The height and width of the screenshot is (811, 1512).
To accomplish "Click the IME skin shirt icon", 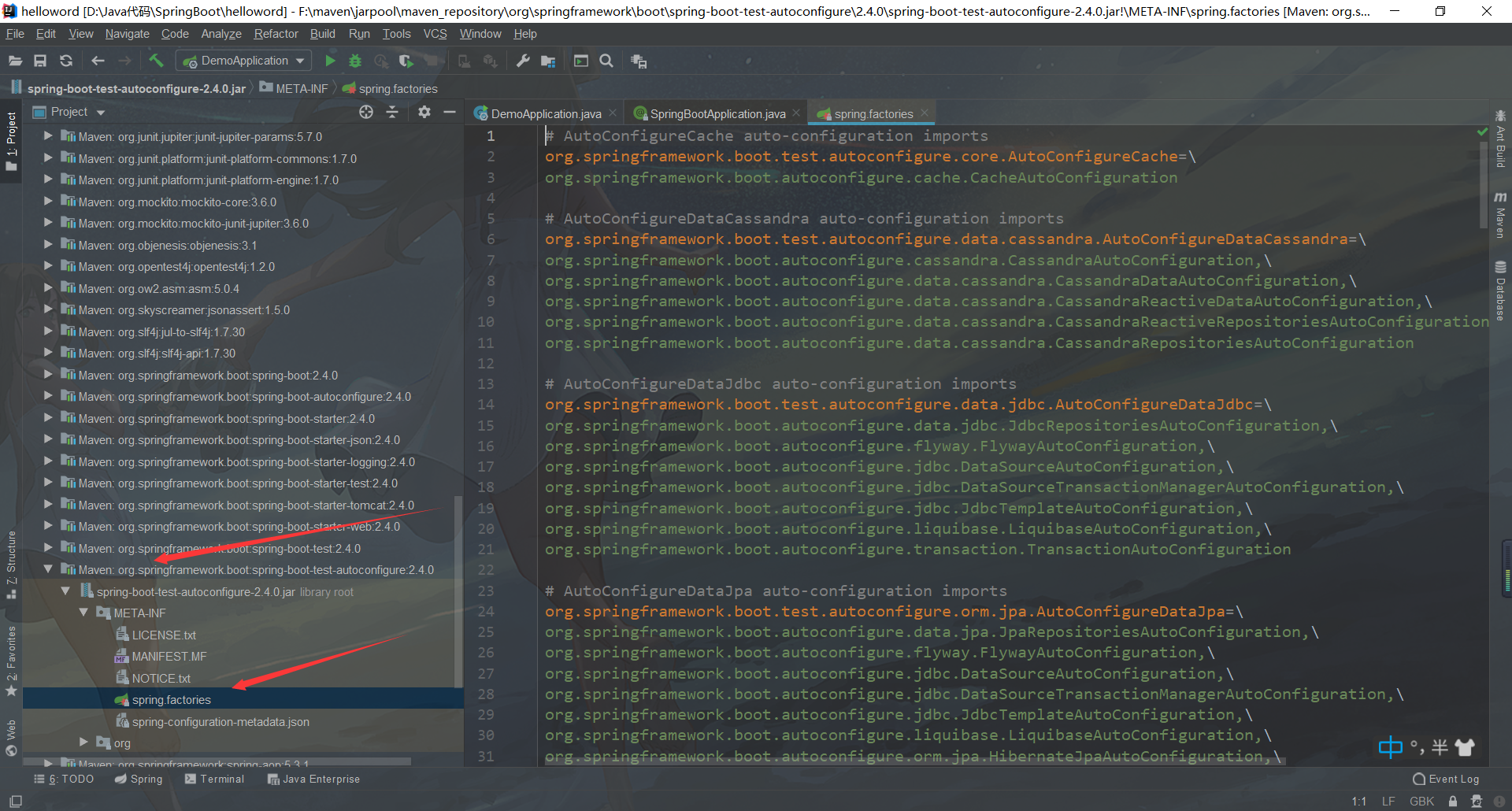I will pos(1465,747).
